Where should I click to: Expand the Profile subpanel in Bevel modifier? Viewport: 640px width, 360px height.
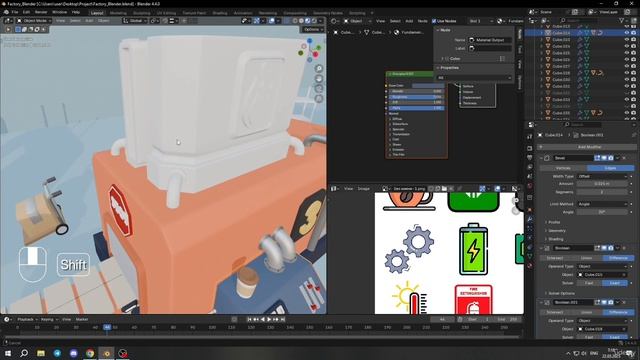(553, 222)
